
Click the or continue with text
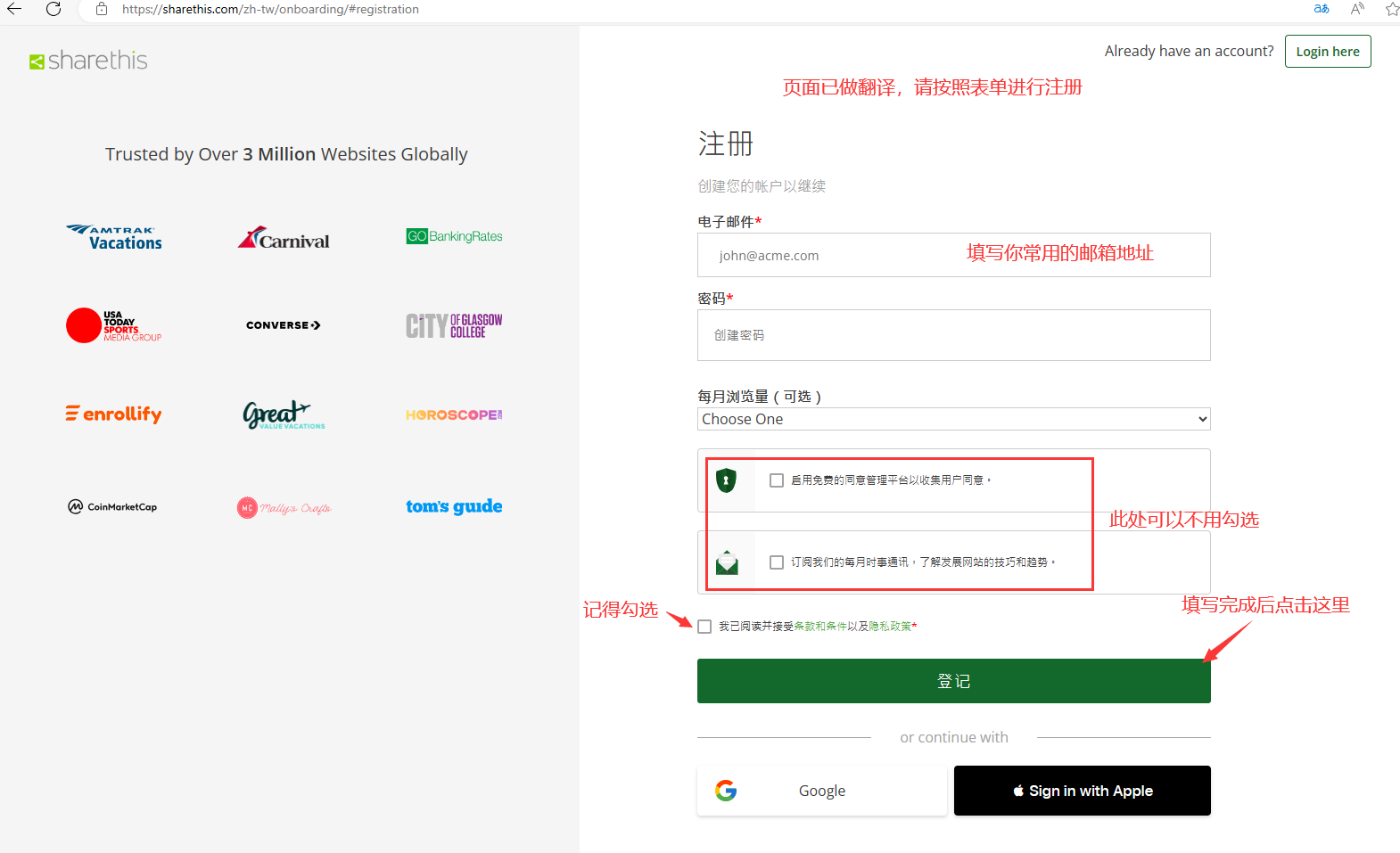click(x=954, y=737)
